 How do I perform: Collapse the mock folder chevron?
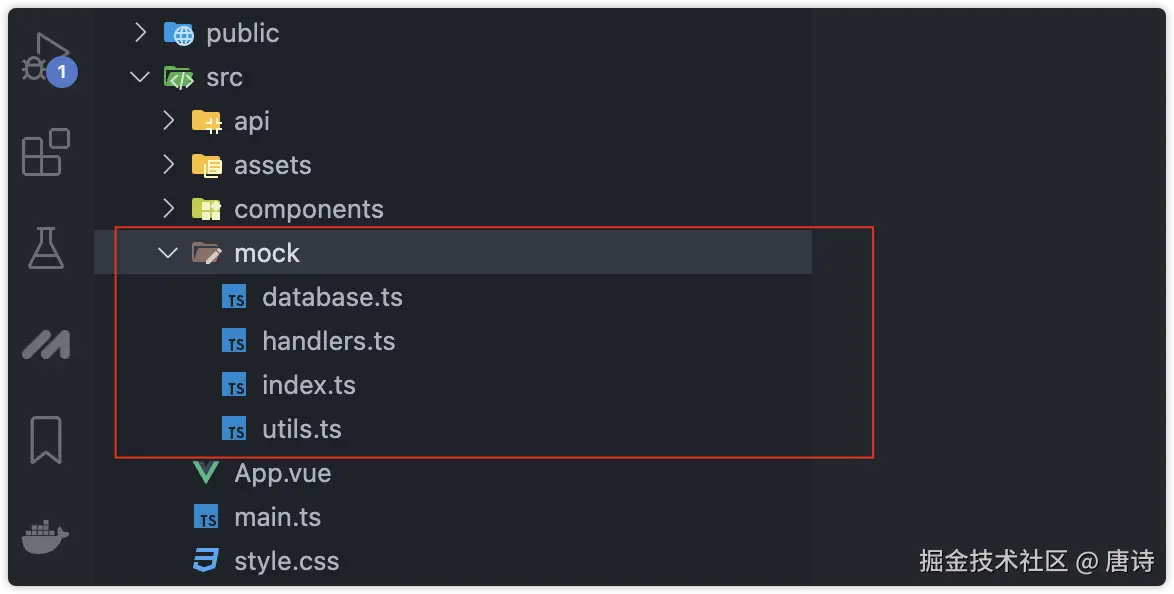click(168, 253)
